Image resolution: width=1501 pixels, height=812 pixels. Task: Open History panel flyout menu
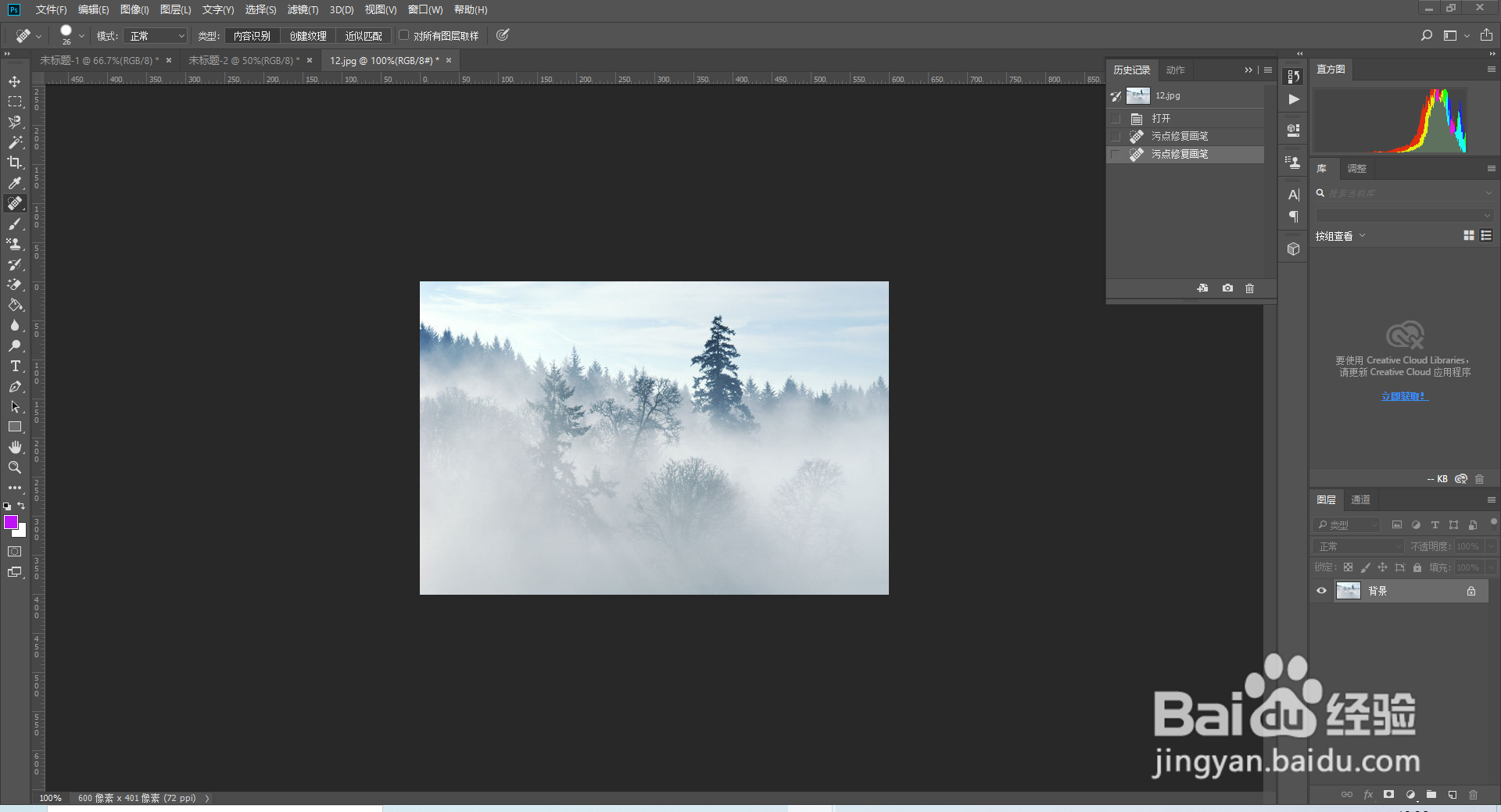(x=1268, y=70)
